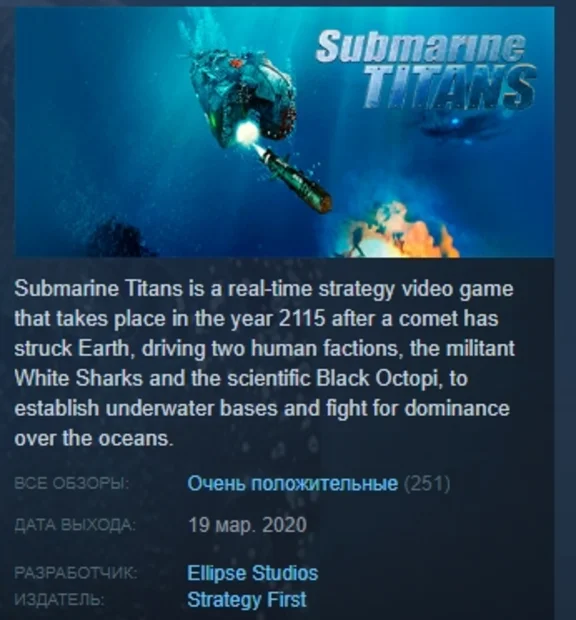576x620 pixels.
Task: Click the 'РАЗРАБОТЧИК:' label
Action: (76, 573)
